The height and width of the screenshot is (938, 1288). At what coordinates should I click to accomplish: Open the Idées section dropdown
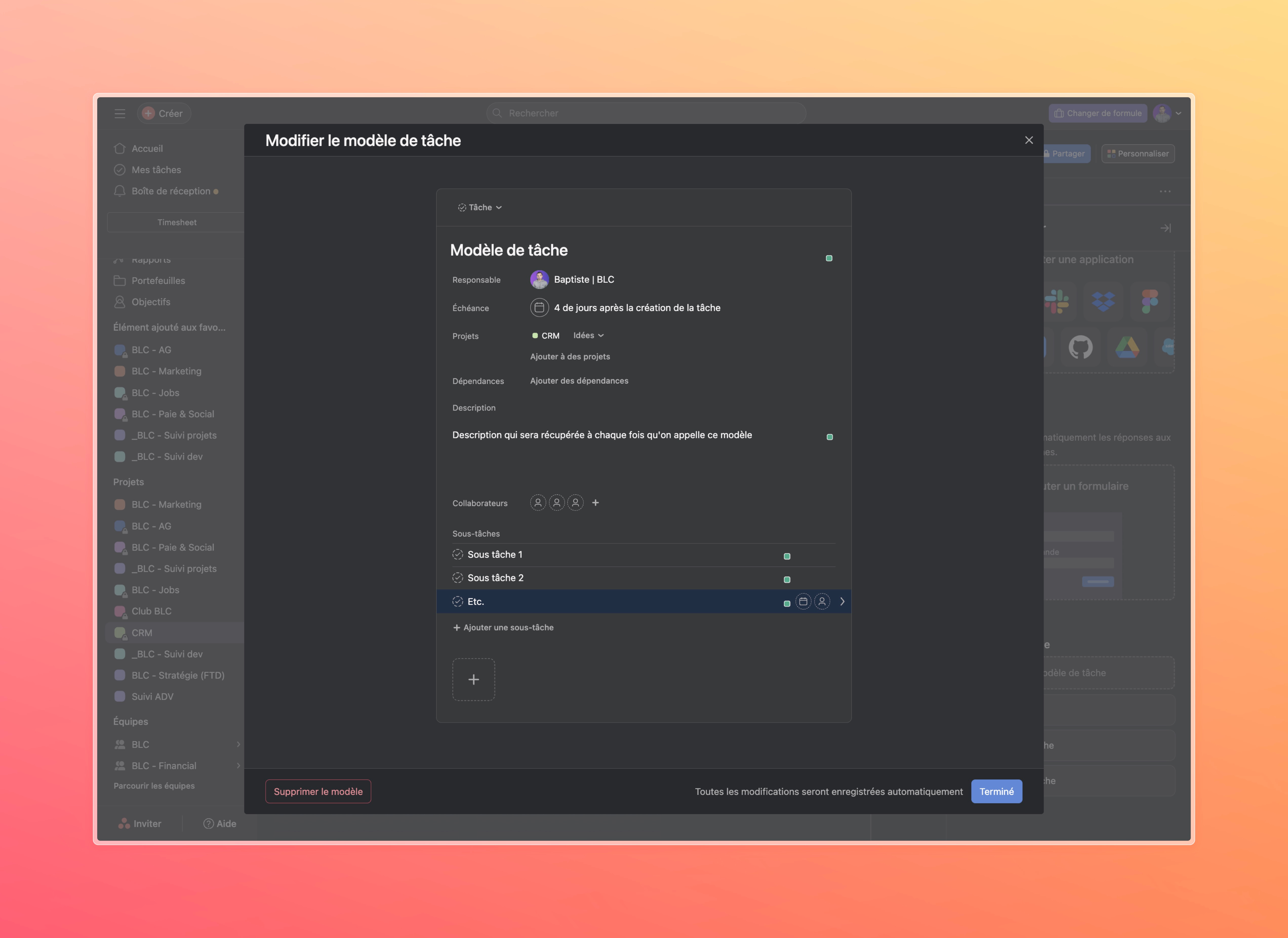point(588,335)
